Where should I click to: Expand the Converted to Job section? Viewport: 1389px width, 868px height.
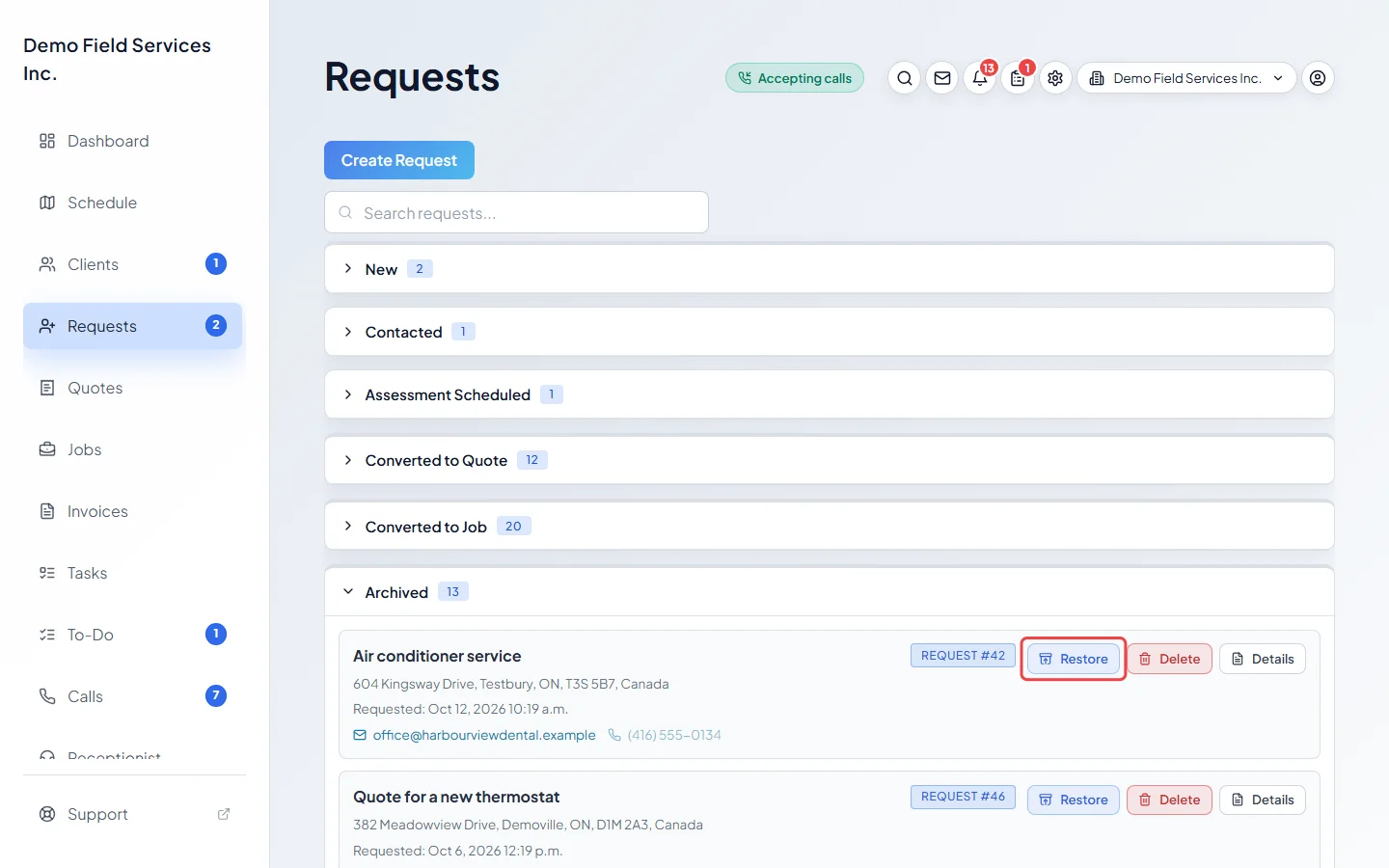(830, 527)
